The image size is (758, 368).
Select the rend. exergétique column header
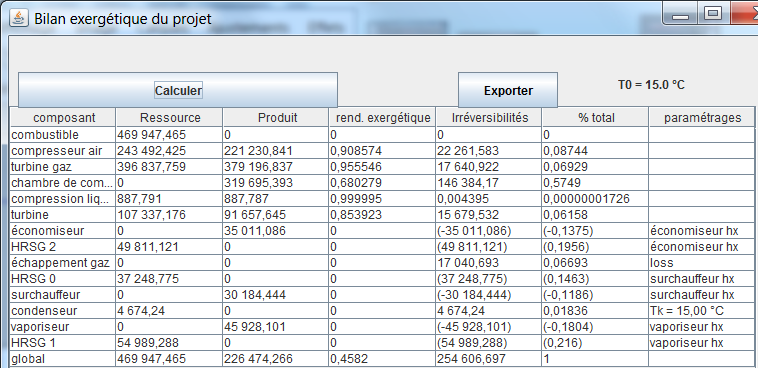[x=382, y=118]
